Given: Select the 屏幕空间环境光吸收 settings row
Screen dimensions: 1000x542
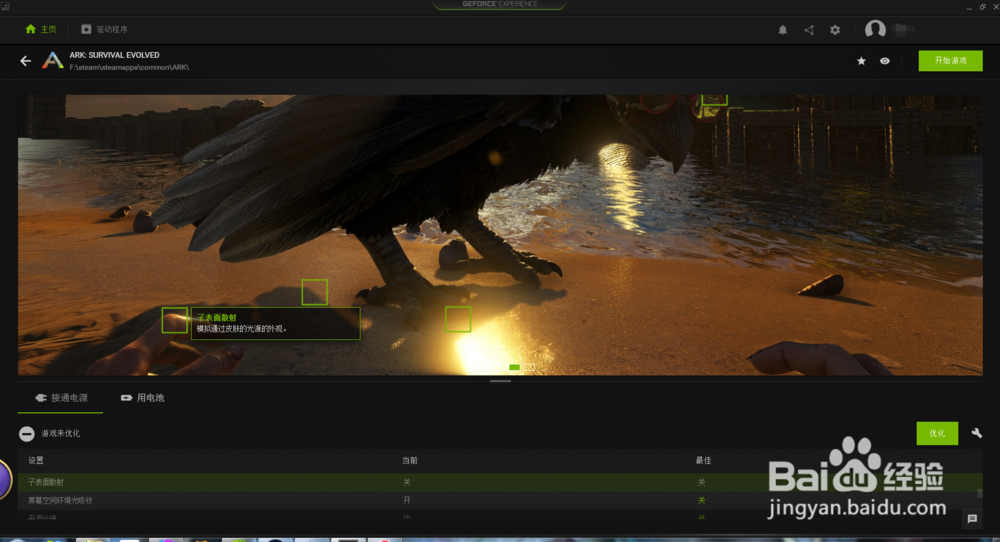Looking at the screenshot, I should (x=500, y=501).
